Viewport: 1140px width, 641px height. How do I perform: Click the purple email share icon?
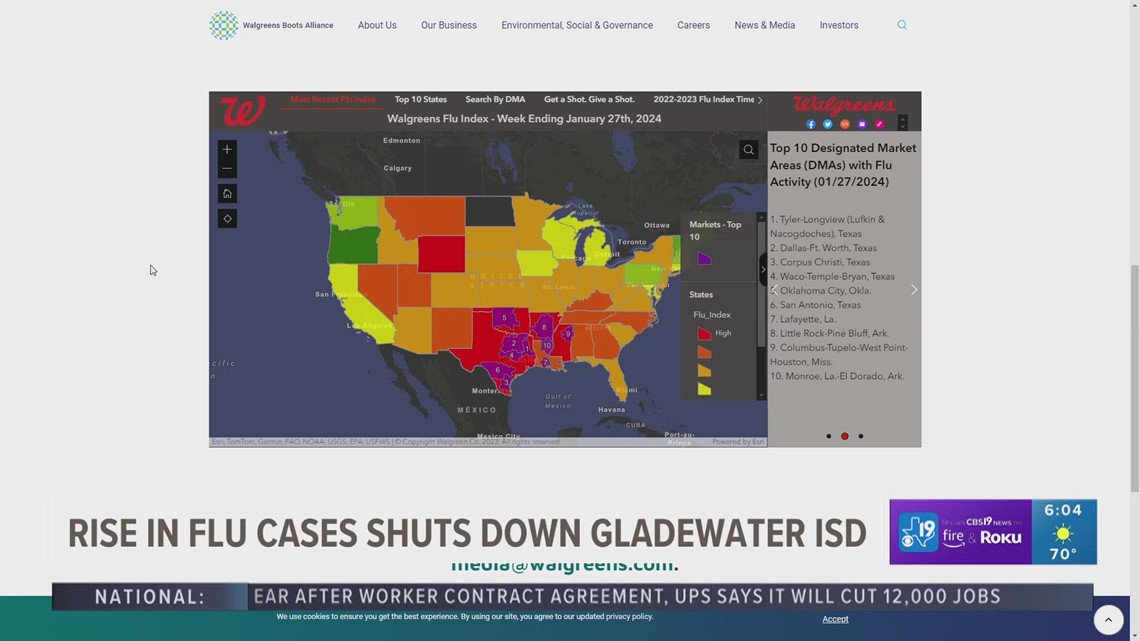(x=862, y=124)
